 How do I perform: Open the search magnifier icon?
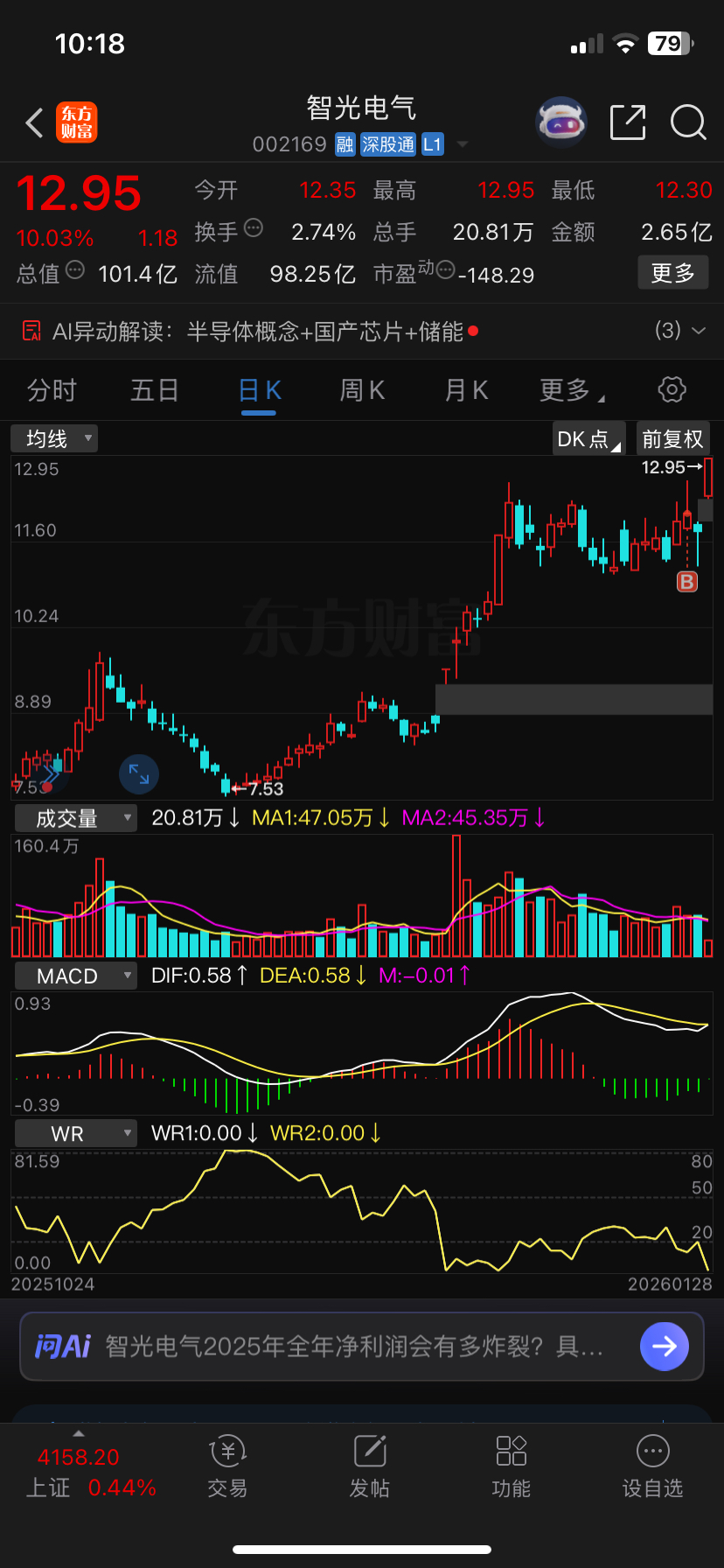(x=688, y=122)
